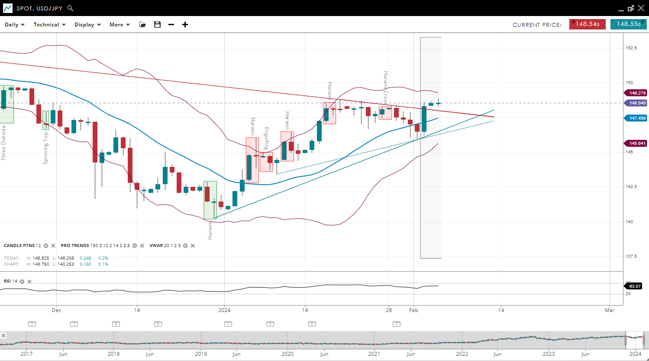This screenshot has height=361, width=649.
Task: Remove the Candle Ptns indicator
Action: [53, 246]
